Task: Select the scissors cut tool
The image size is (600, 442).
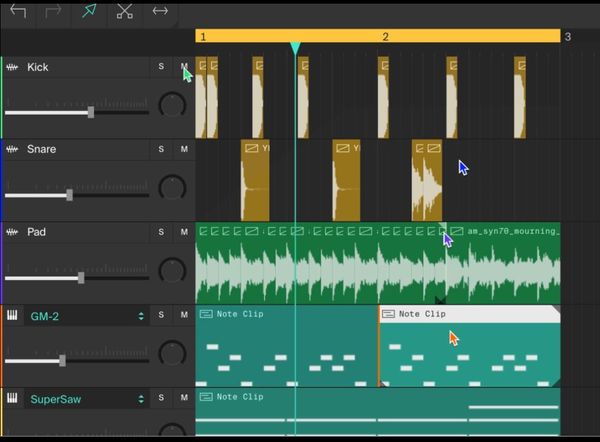Action: (x=125, y=11)
